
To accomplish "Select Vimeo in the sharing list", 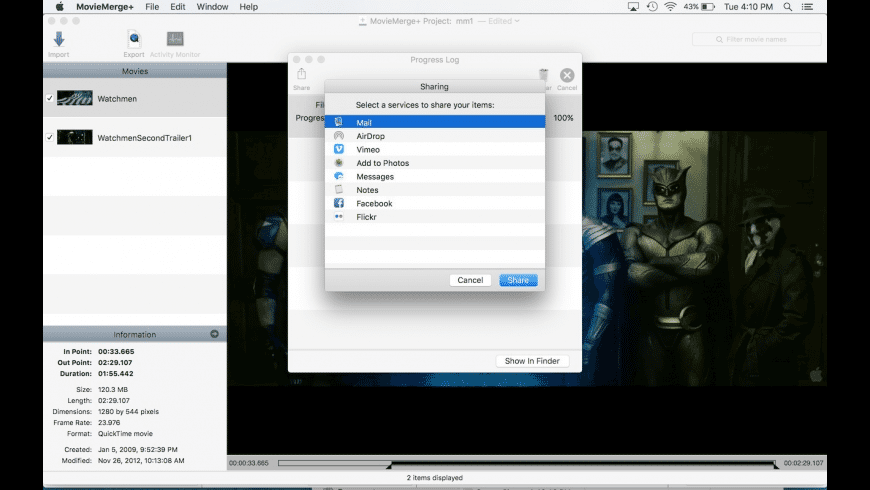I will [368, 149].
